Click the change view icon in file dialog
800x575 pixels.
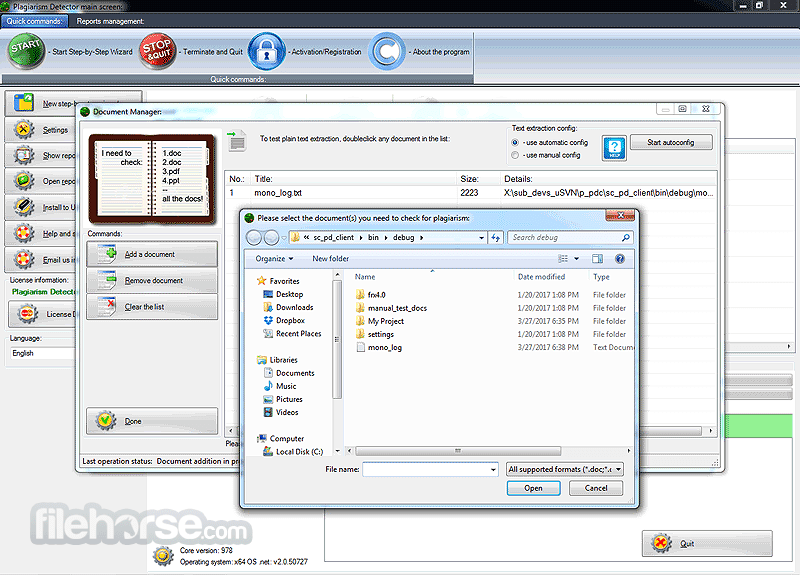(563, 259)
